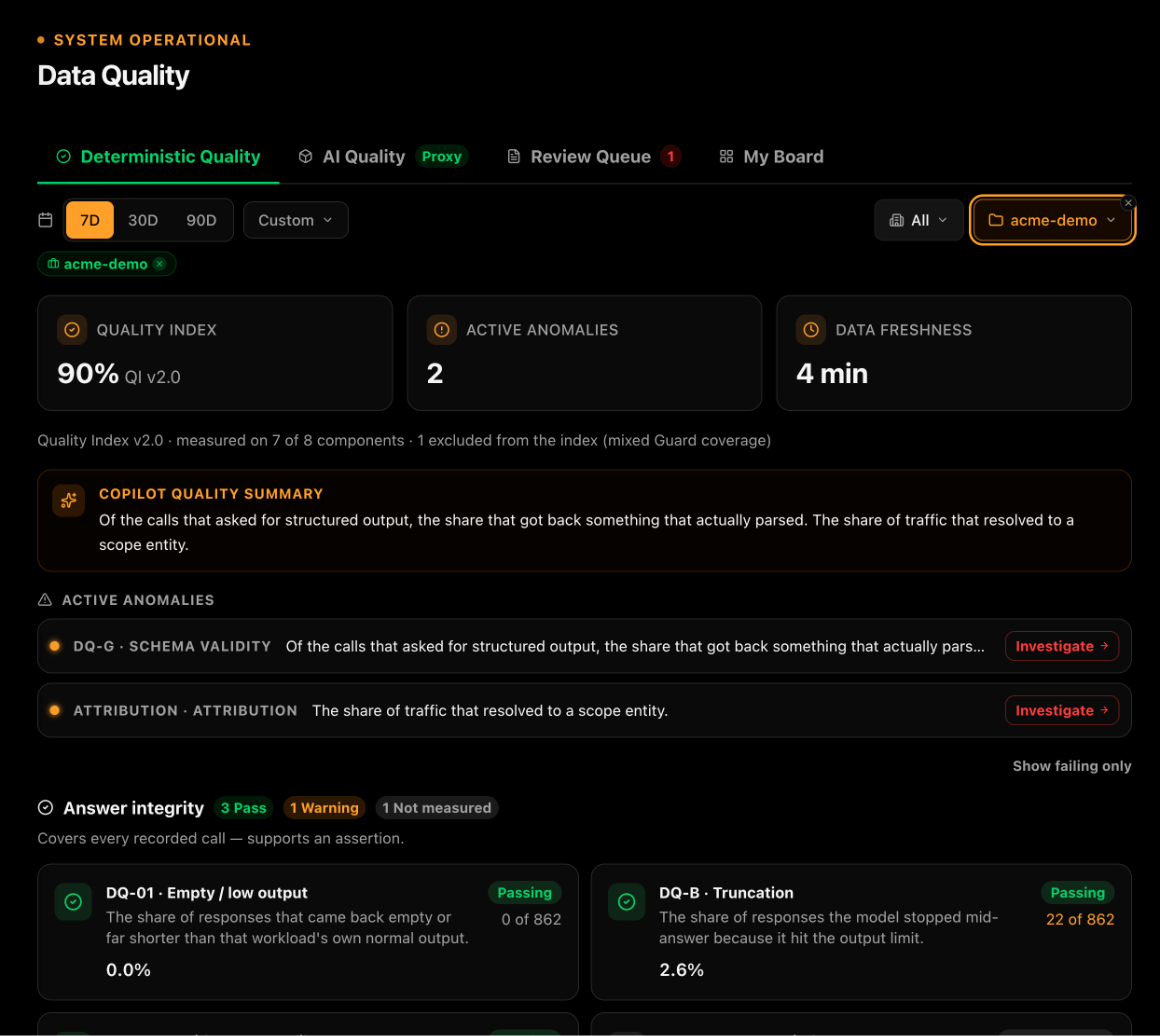Image resolution: width=1160 pixels, height=1036 pixels.
Task: Select the 30D time range
Action: tap(143, 221)
